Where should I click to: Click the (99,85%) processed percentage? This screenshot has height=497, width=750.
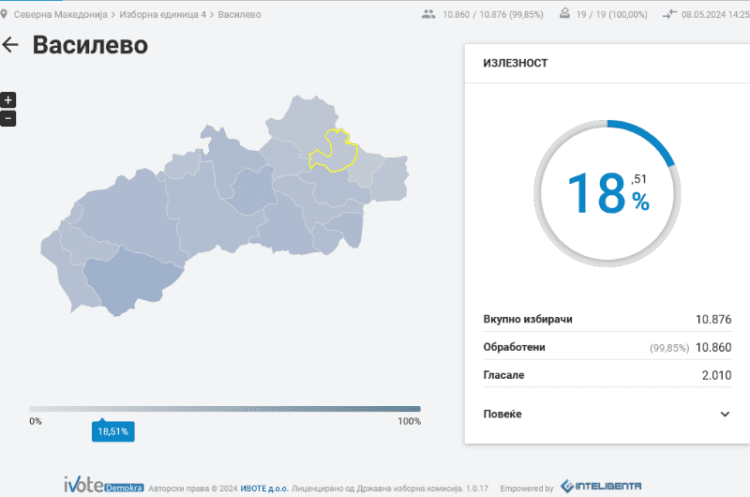click(669, 348)
